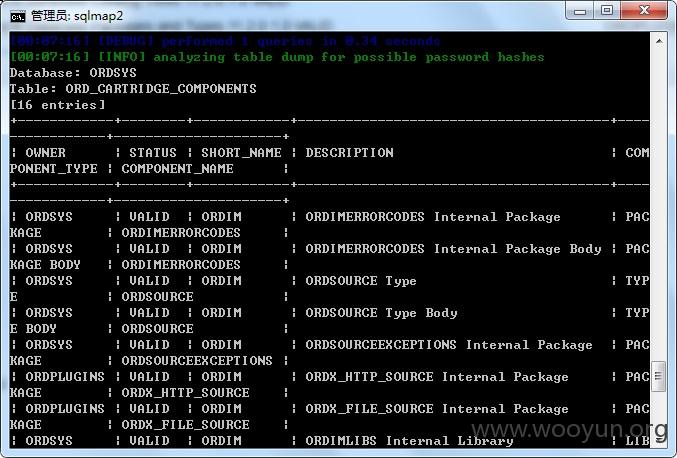Viewport: 677px width, 458px height.
Task: Click ORDPLUGINS owner in ORDX_HTTP_SOURCE row
Action: tap(65, 377)
